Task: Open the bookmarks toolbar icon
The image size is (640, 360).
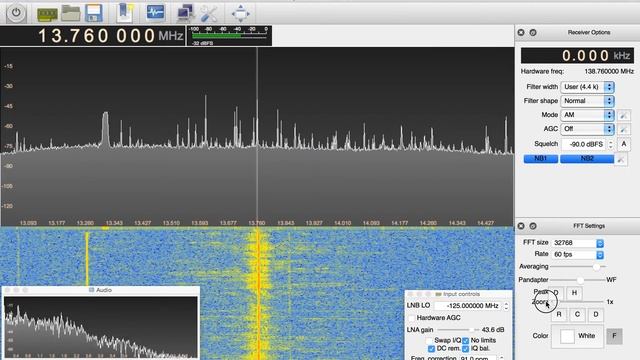Action: point(125,13)
